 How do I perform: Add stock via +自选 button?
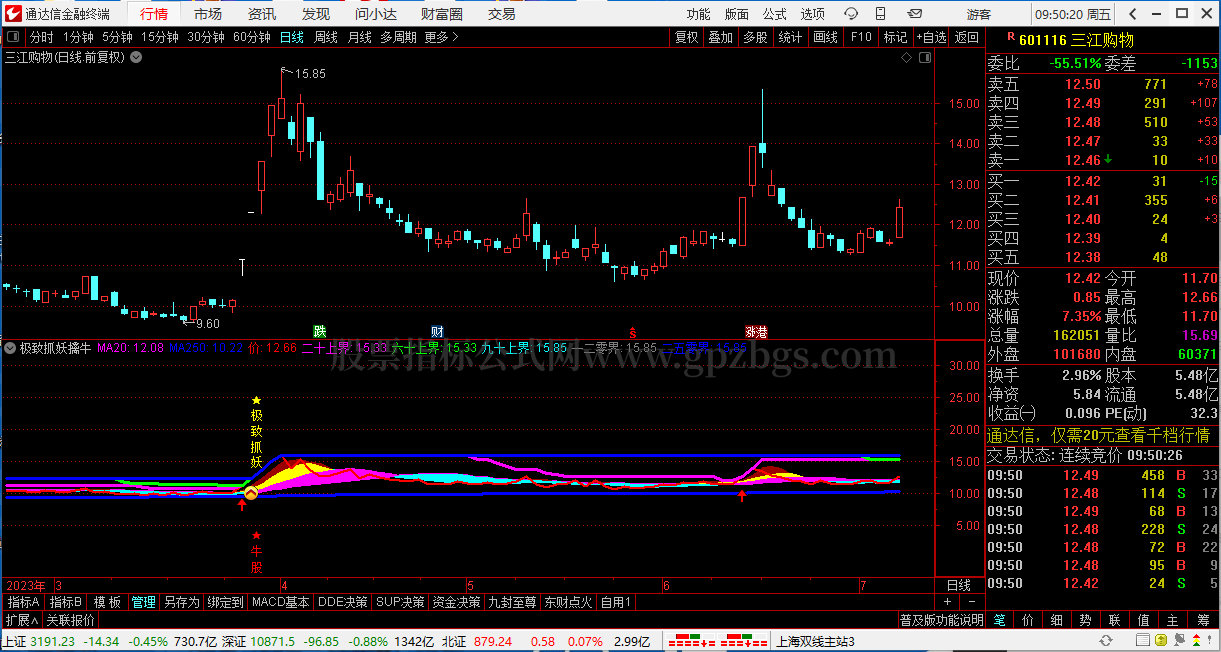tap(930, 37)
